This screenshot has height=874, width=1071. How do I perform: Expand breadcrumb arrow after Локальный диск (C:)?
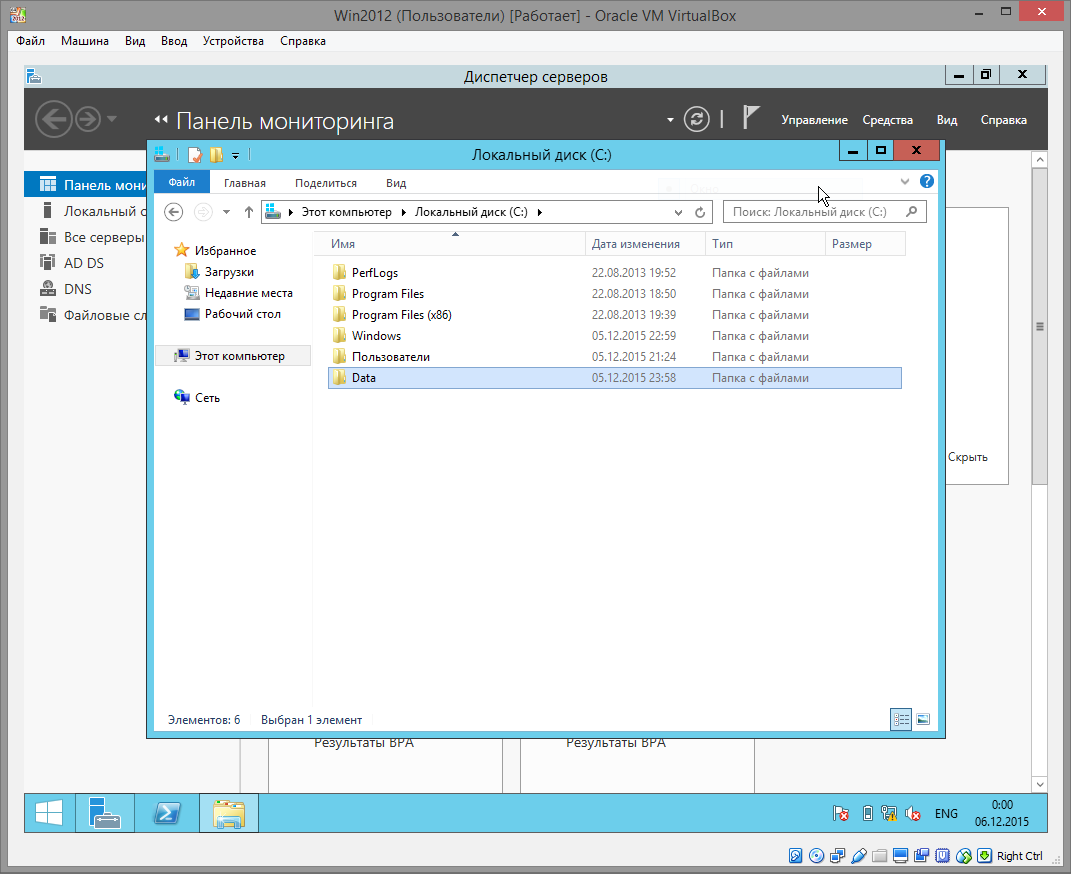click(x=540, y=212)
